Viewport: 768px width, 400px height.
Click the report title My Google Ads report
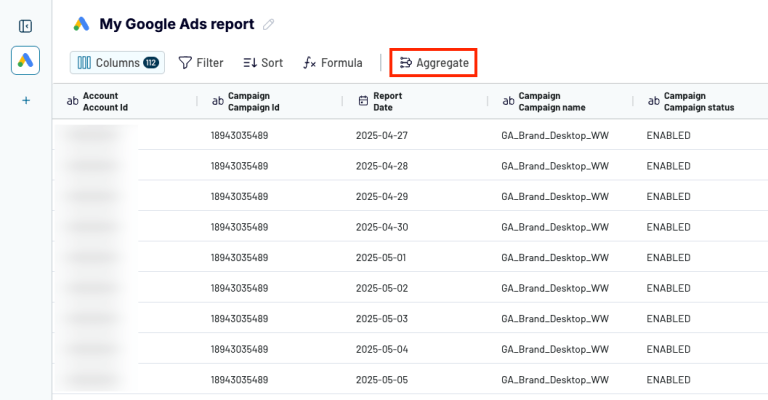coord(176,24)
